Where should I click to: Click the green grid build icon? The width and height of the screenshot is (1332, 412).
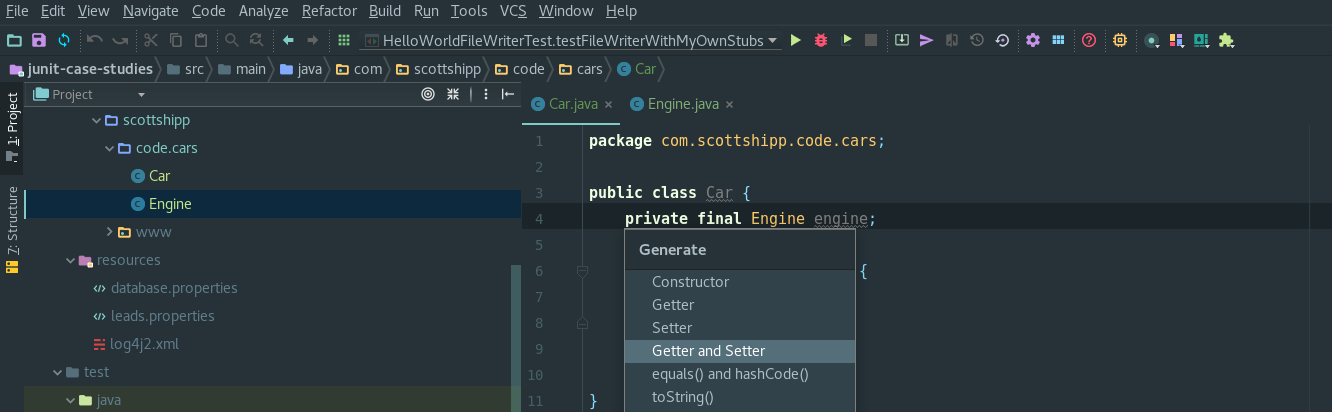pyautogui.click(x=344, y=40)
